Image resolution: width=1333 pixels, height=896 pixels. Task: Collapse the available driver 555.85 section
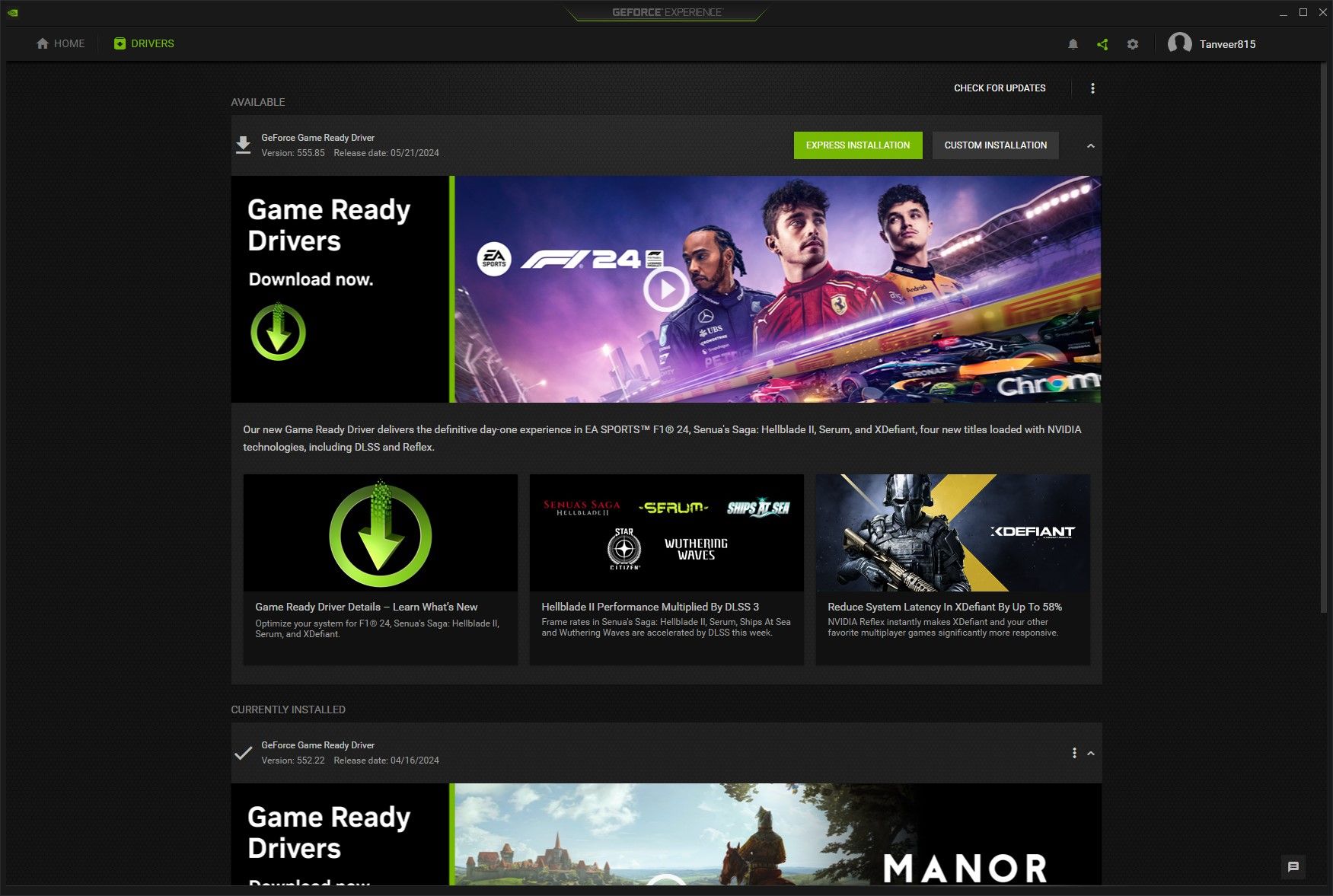[x=1090, y=145]
